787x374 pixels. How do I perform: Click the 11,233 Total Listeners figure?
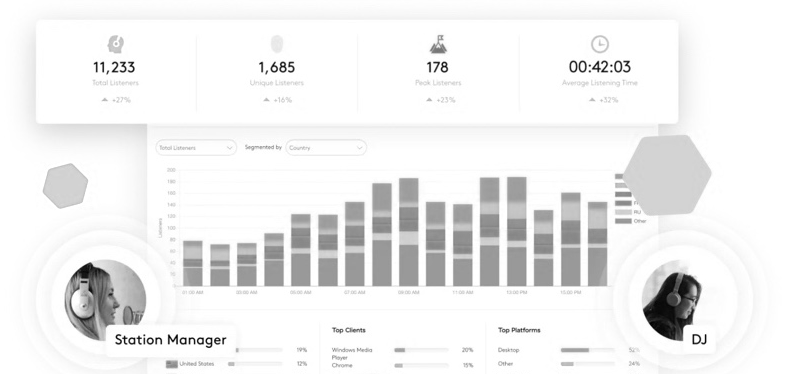(x=114, y=67)
